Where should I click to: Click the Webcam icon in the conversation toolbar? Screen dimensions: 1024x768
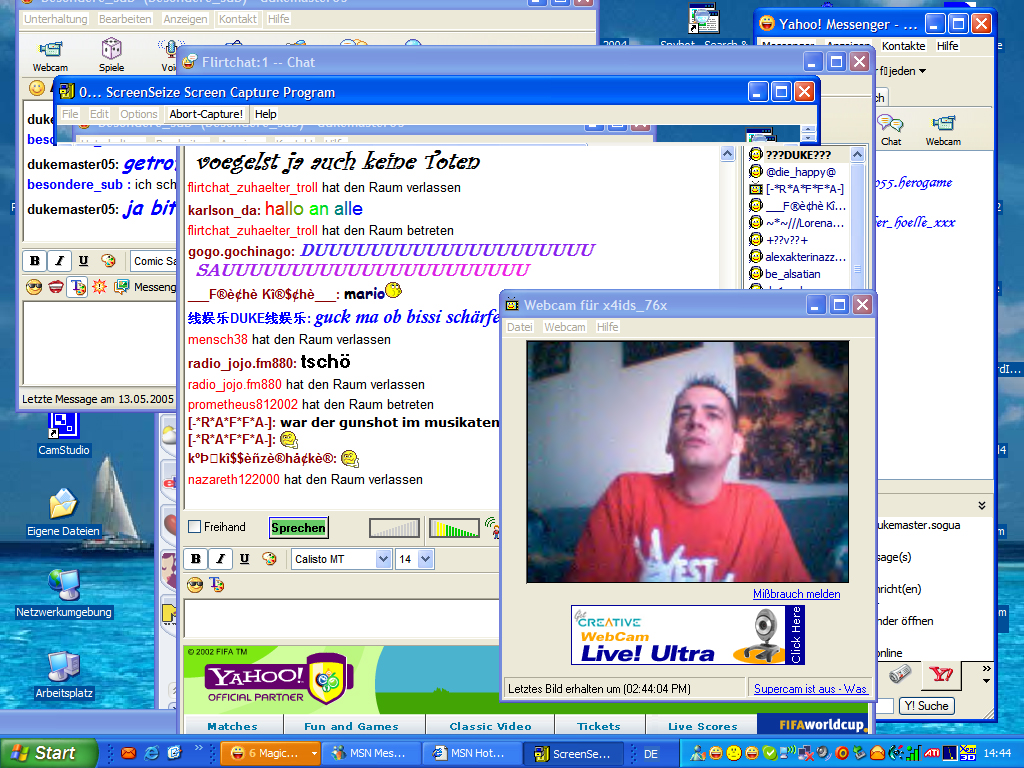tap(50, 54)
